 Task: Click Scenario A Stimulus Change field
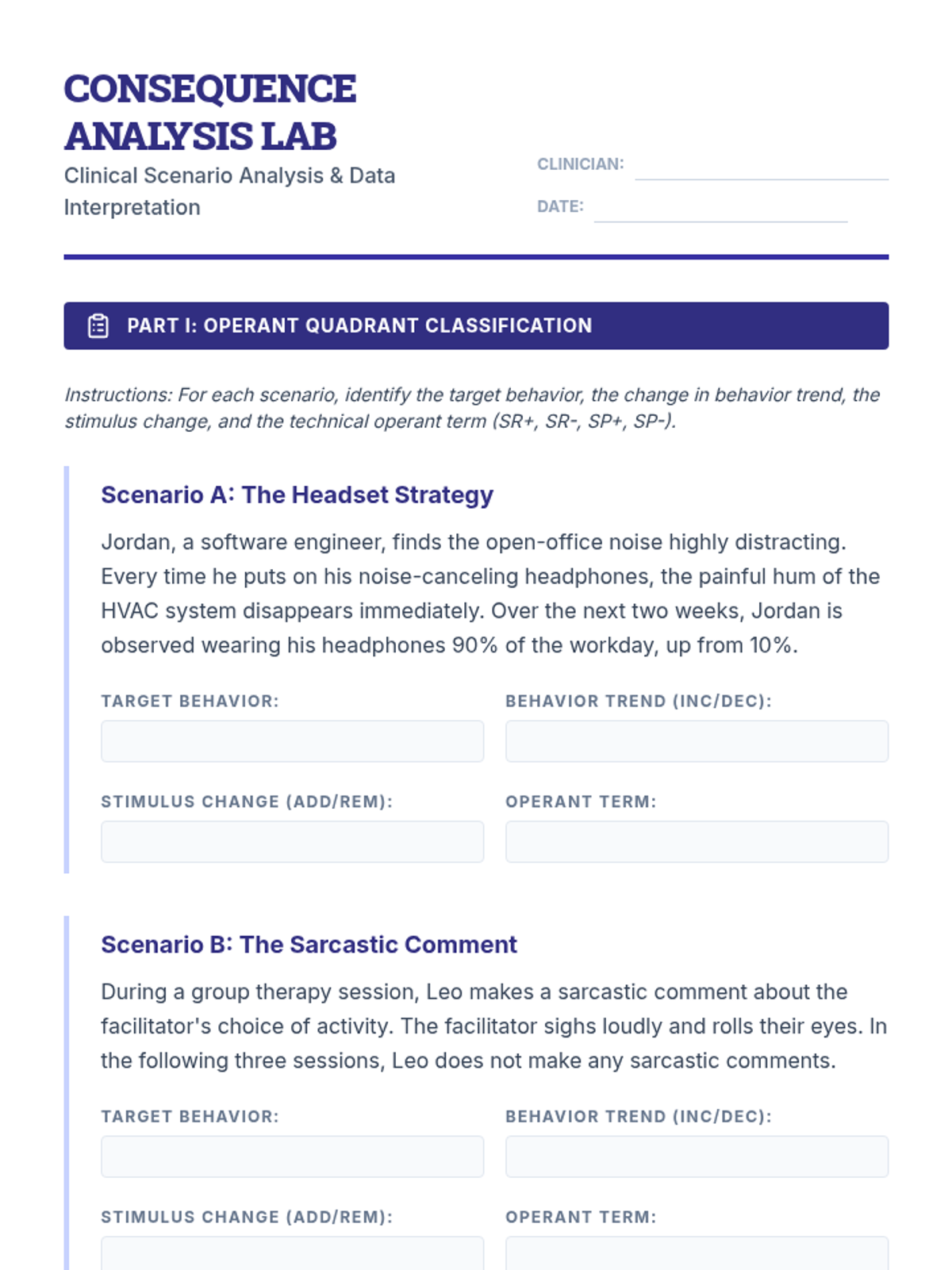click(292, 841)
